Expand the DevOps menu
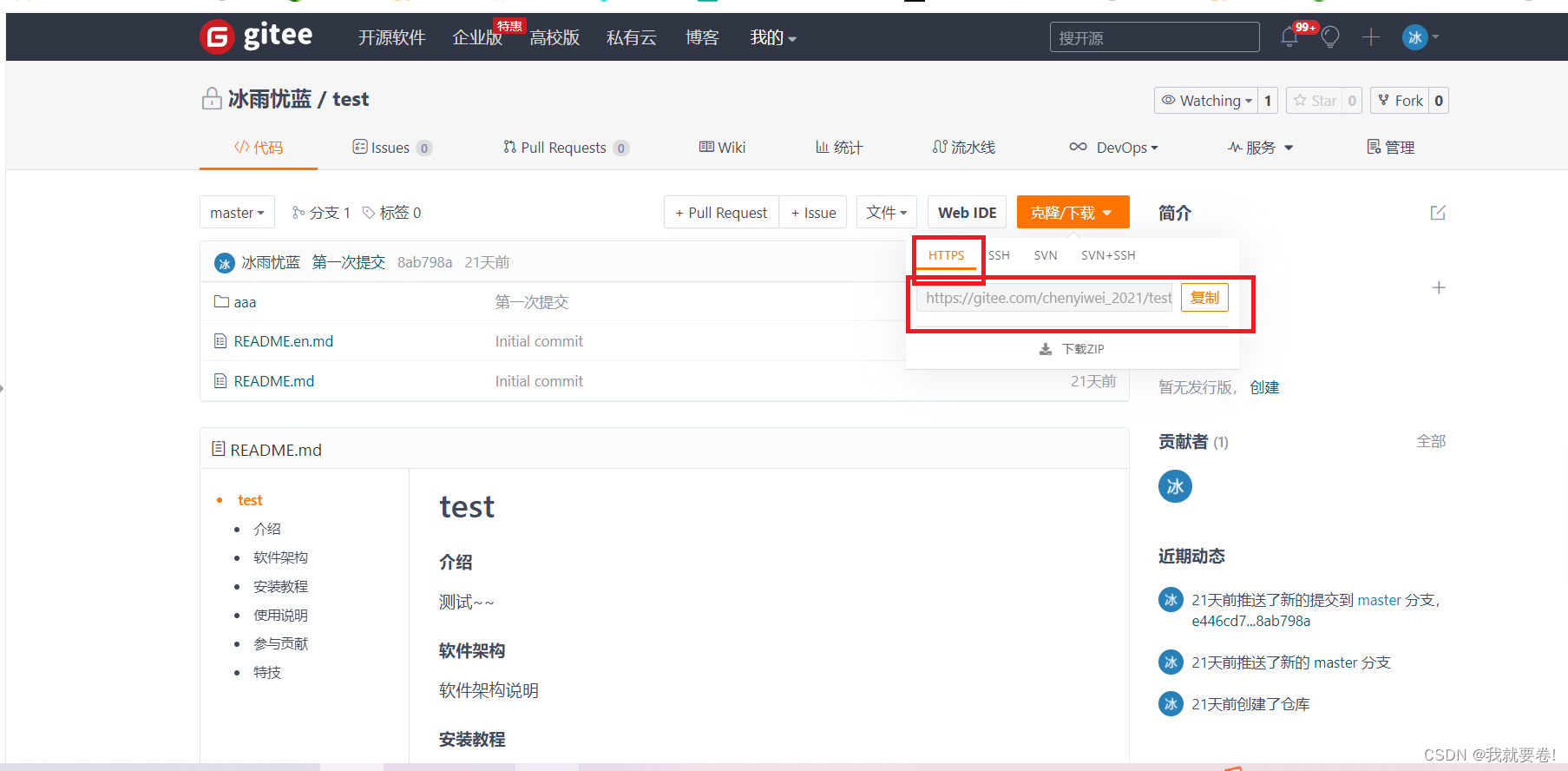The width and height of the screenshot is (1568, 771). (x=1114, y=148)
